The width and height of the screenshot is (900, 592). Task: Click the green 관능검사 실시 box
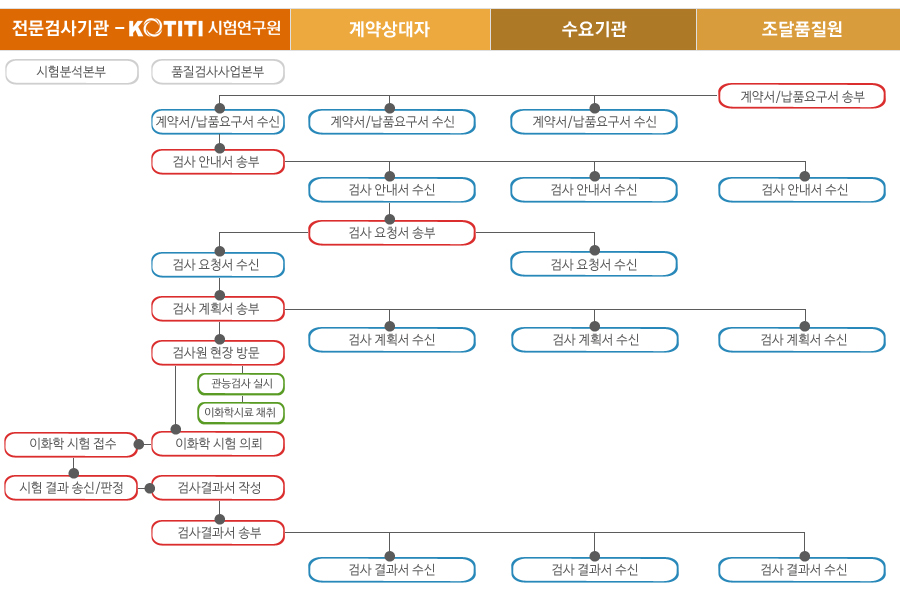(x=241, y=384)
